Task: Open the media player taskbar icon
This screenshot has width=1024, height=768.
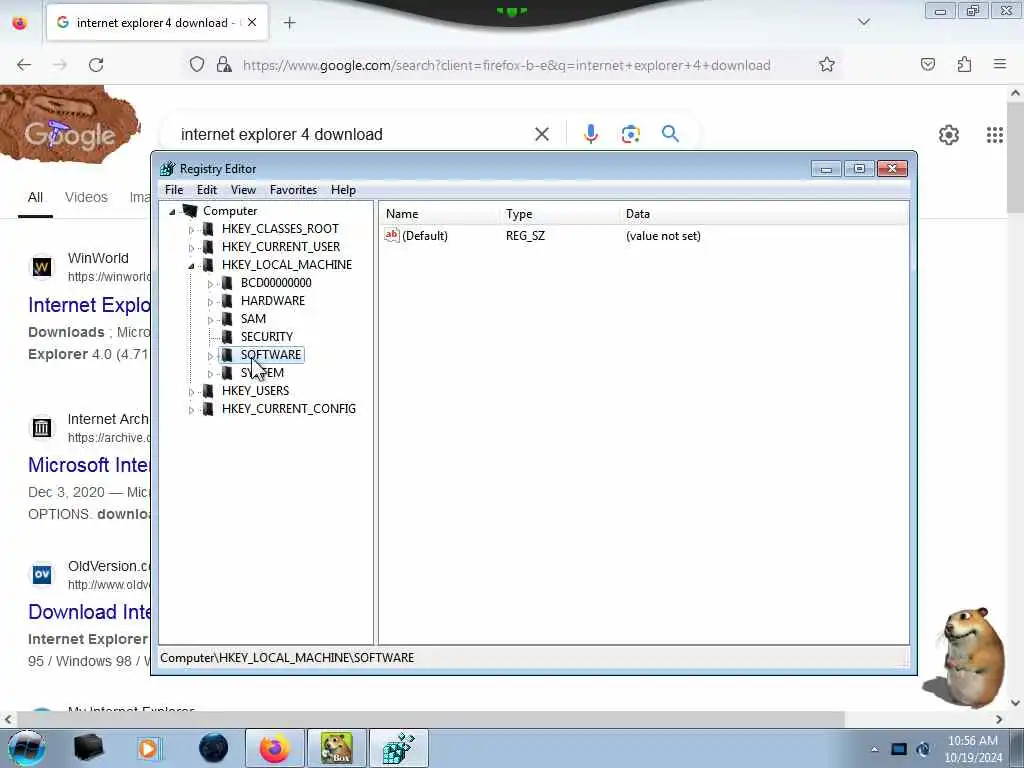Action: point(148,748)
